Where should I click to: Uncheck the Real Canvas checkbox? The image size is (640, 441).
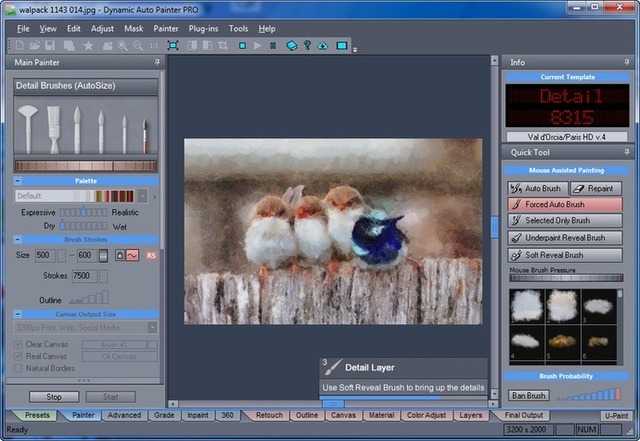click(19, 357)
